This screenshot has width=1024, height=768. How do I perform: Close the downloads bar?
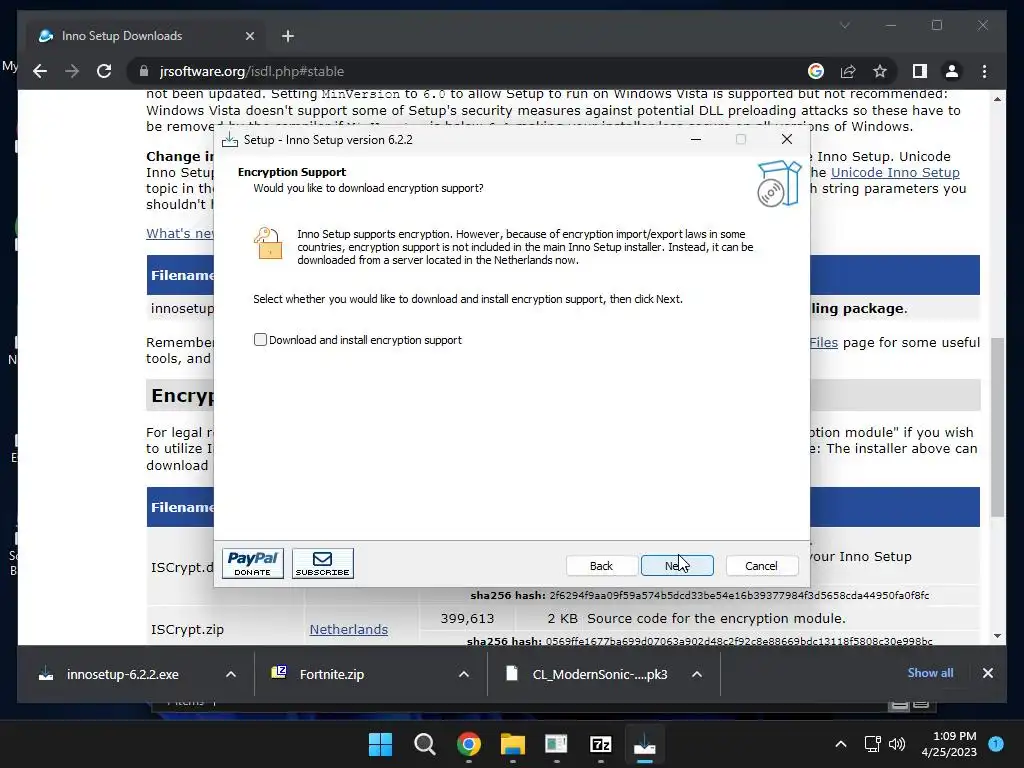click(988, 673)
